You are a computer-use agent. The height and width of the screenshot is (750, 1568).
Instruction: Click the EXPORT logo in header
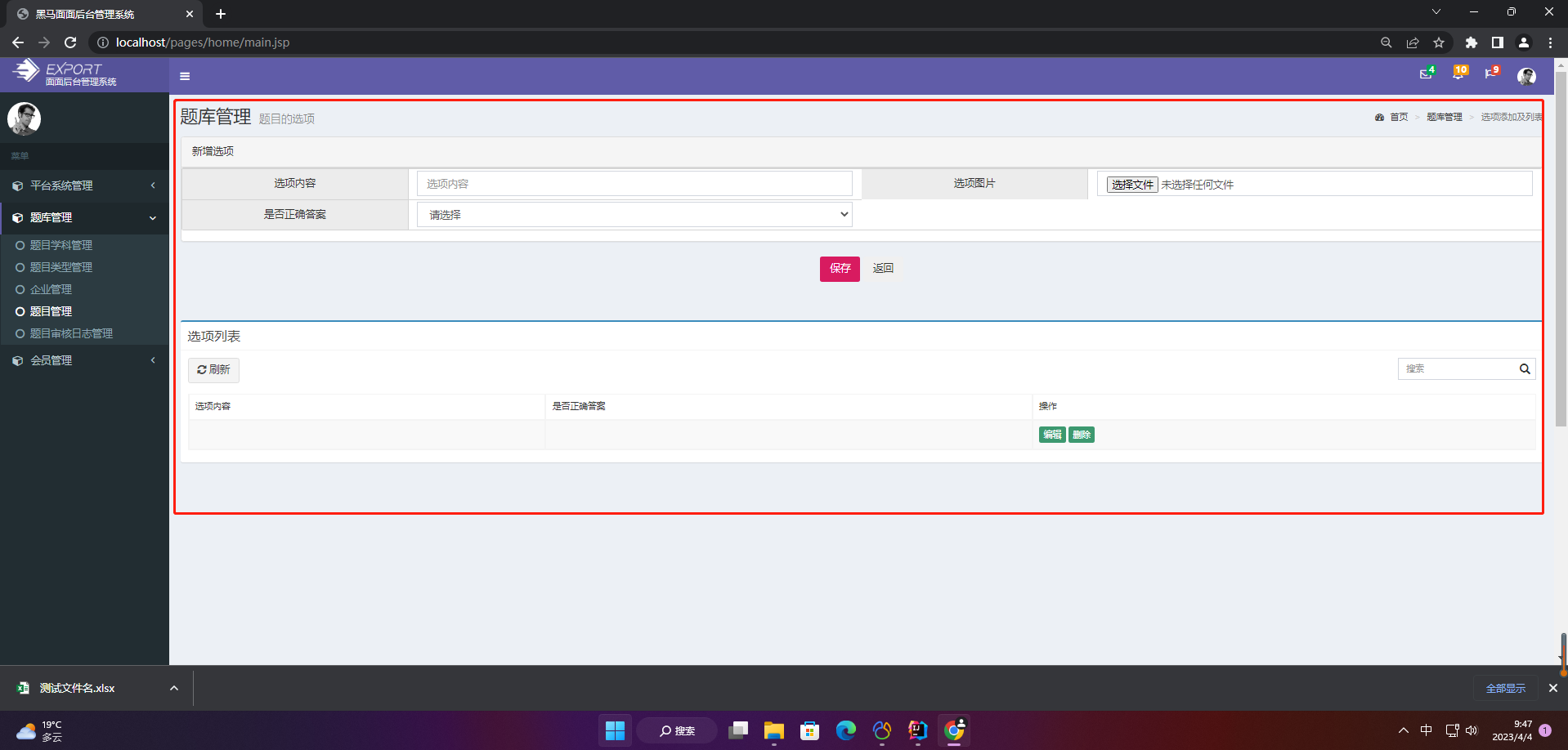pos(65,73)
